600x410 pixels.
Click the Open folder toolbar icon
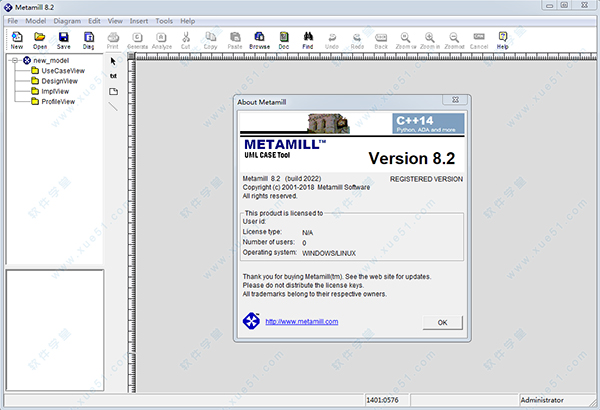40,40
